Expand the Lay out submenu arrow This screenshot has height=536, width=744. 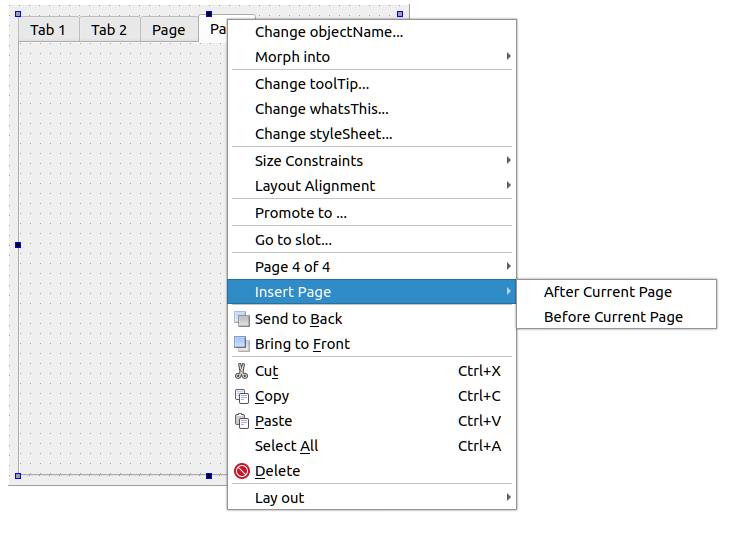[x=508, y=497]
